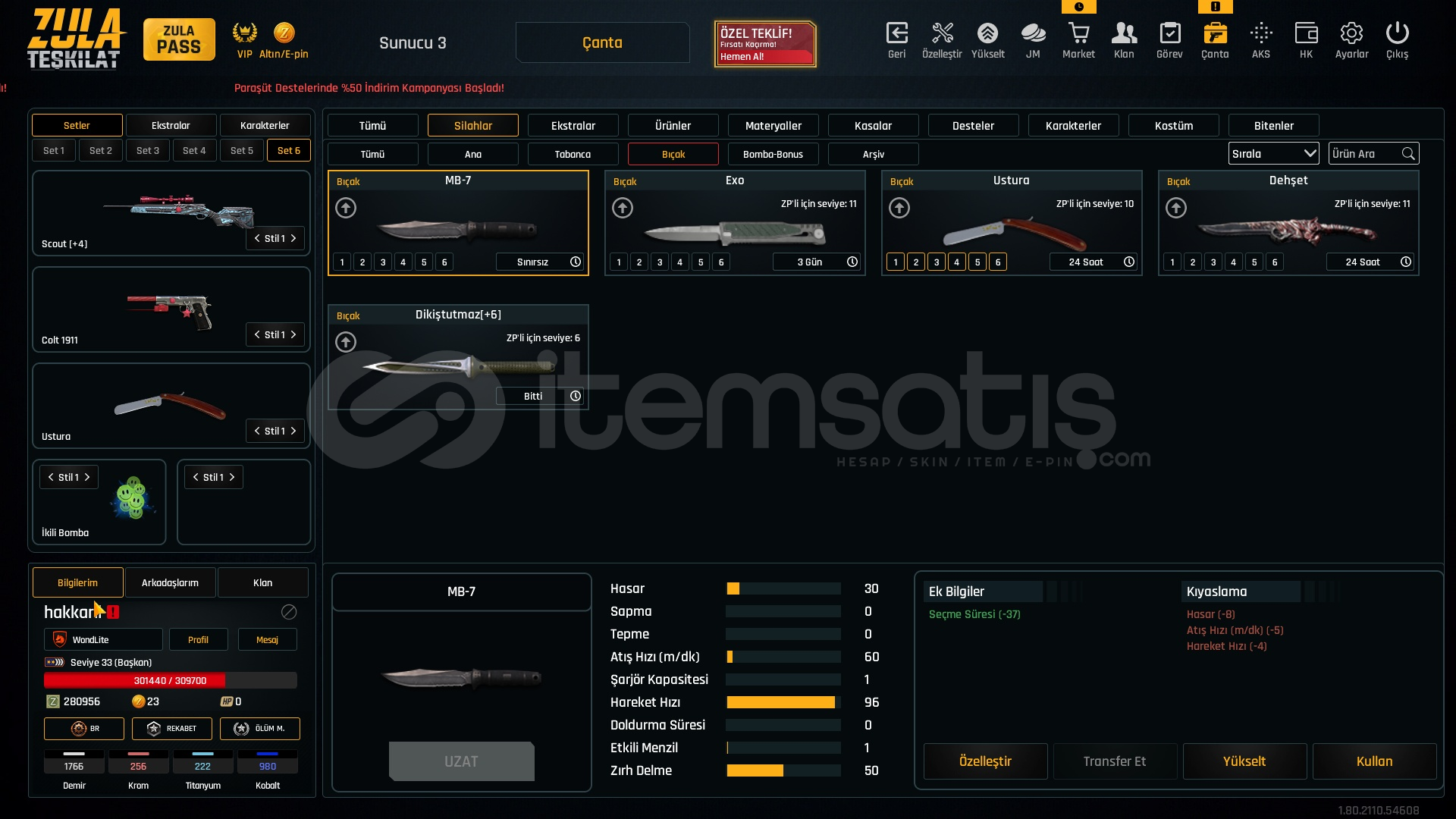The width and height of the screenshot is (1456, 819).
Task: Click the Geri back icon
Action: pyautogui.click(x=896, y=34)
